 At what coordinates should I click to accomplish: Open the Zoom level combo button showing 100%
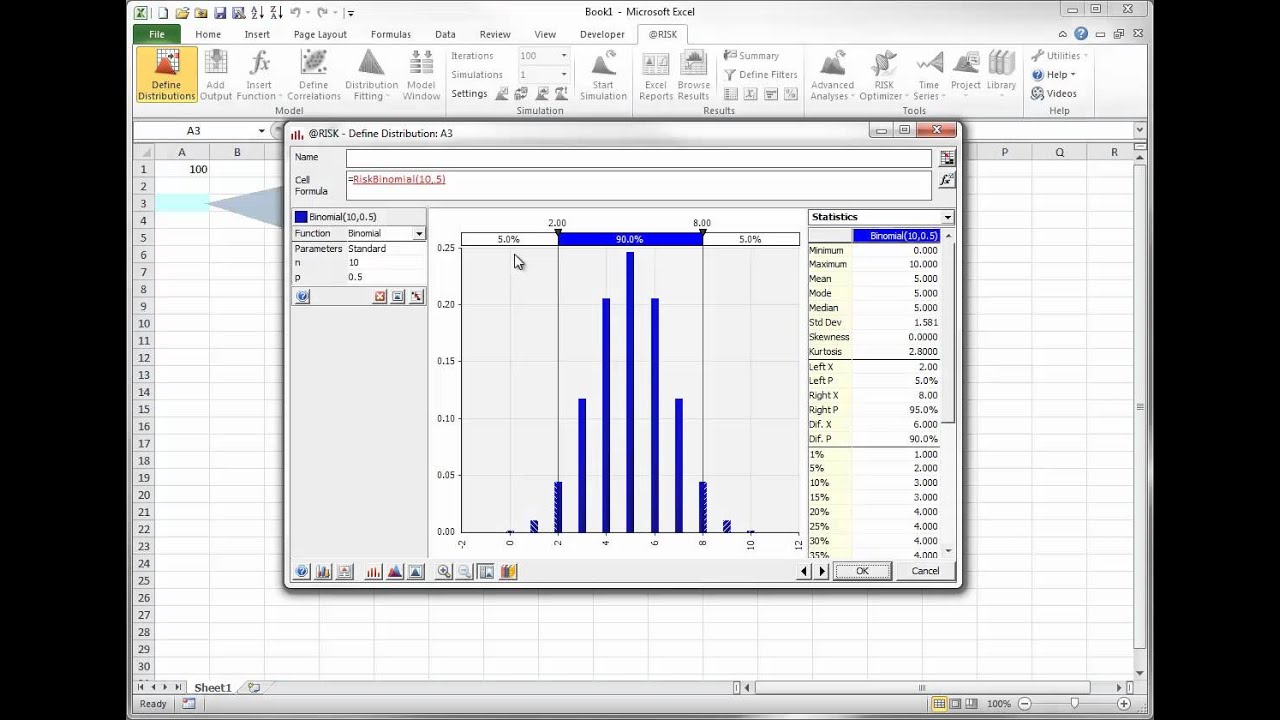[x=999, y=704]
